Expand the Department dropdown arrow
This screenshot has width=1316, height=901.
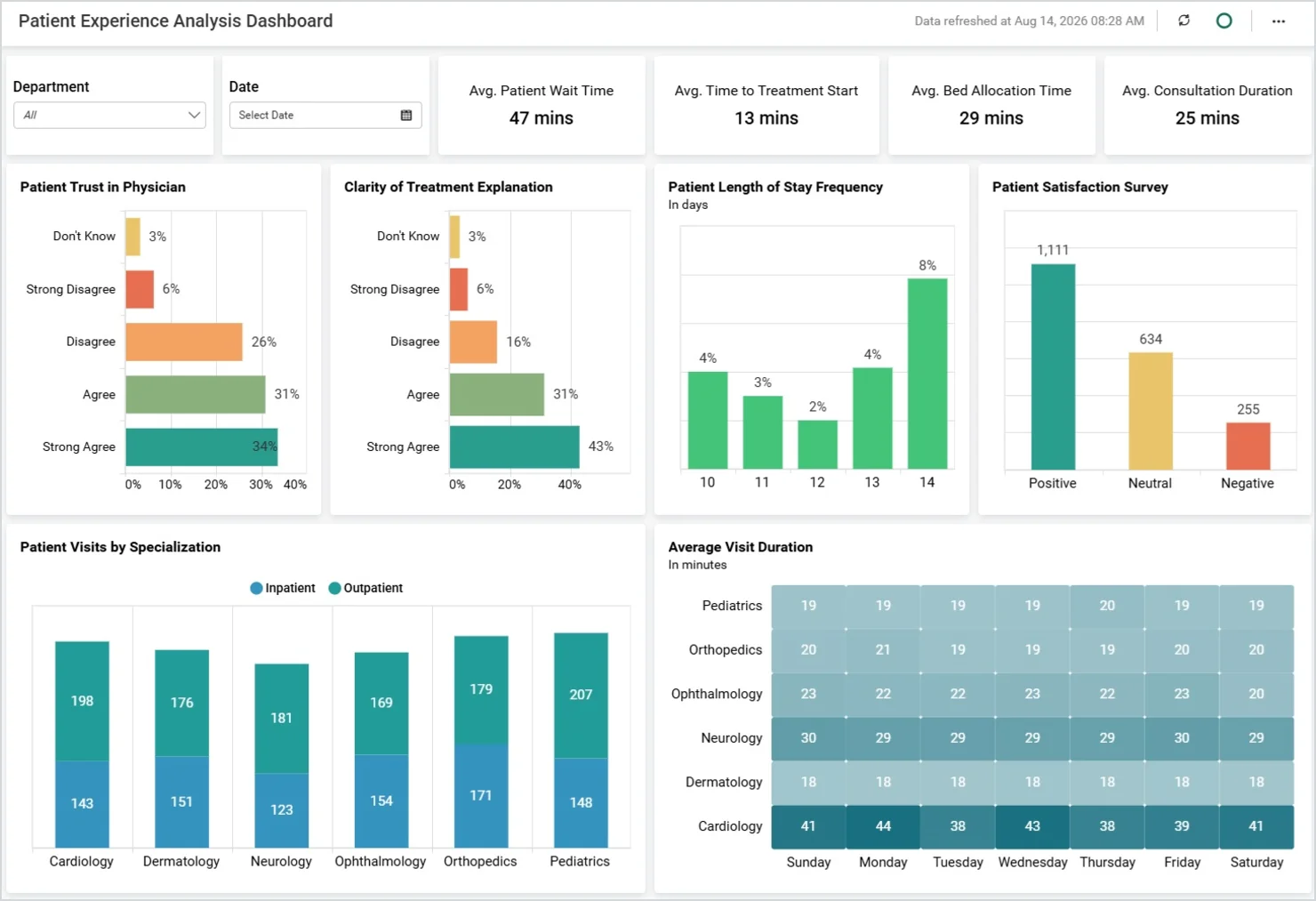(x=194, y=115)
